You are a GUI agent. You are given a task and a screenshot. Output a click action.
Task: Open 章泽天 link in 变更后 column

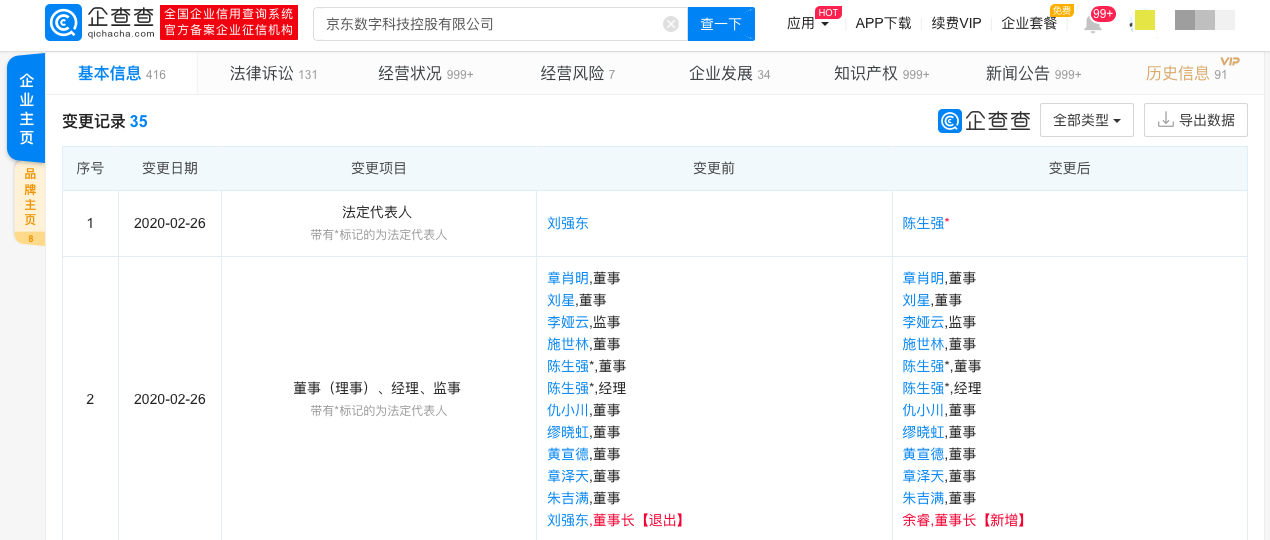coord(923,476)
